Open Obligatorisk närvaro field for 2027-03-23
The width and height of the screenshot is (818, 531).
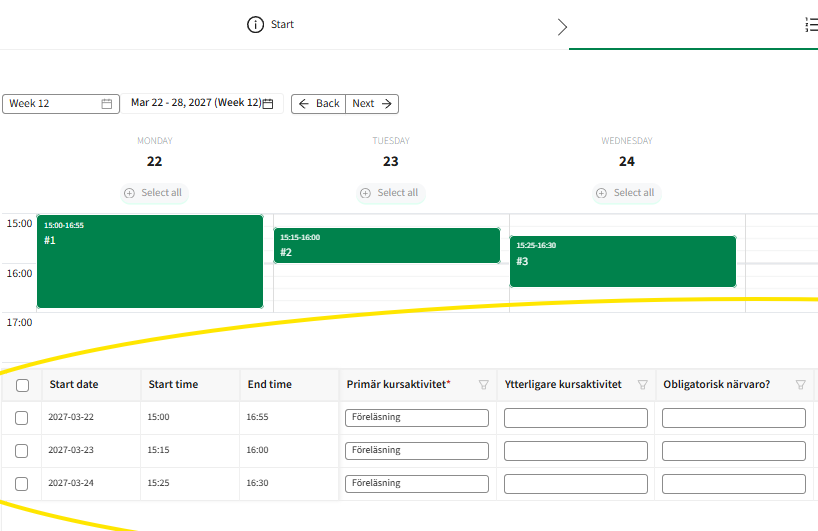(734, 451)
